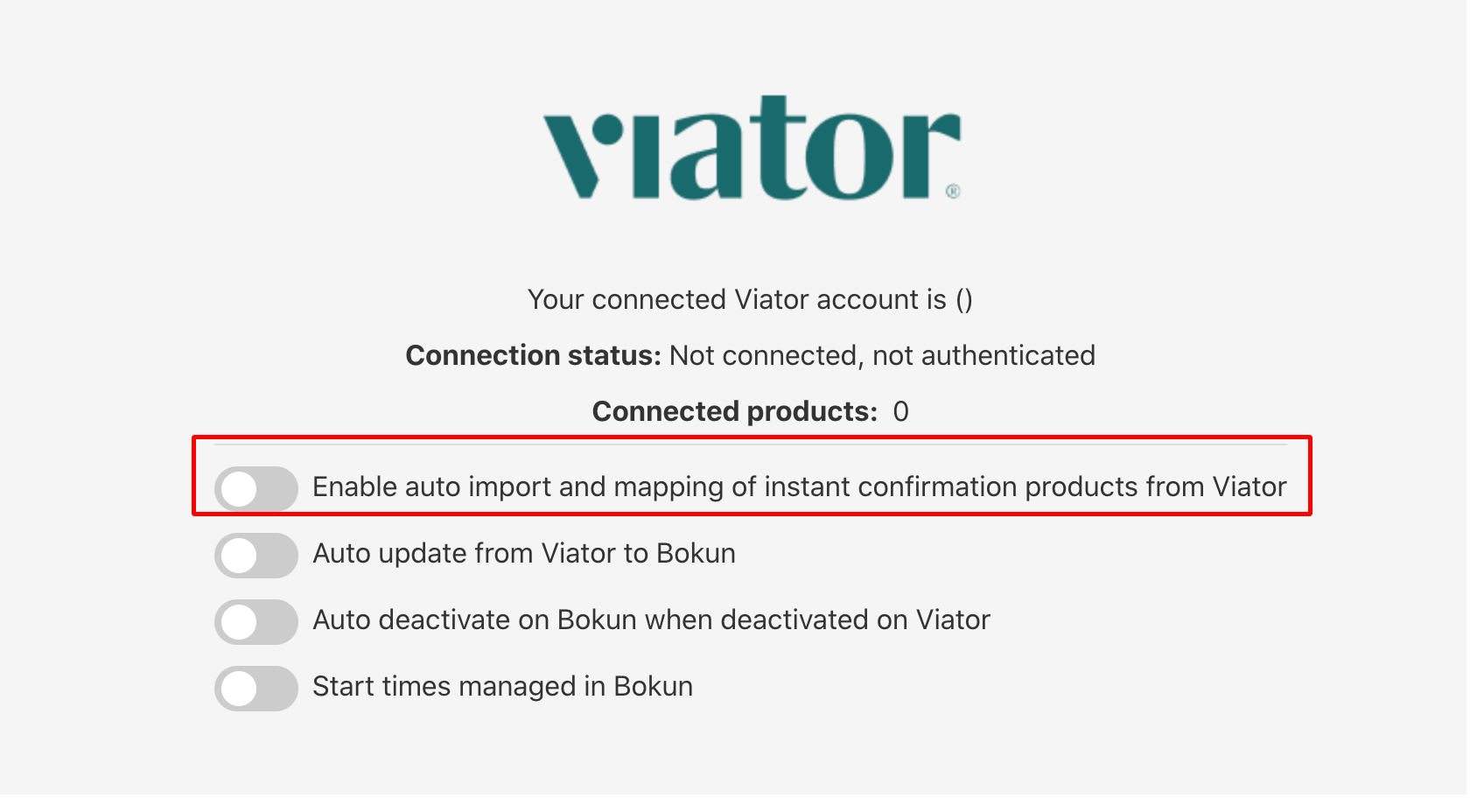Click the registered trademark symbol beside the logo
Image resolution: width=1484 pixels, height=812 pixels.
pos(953,191)
